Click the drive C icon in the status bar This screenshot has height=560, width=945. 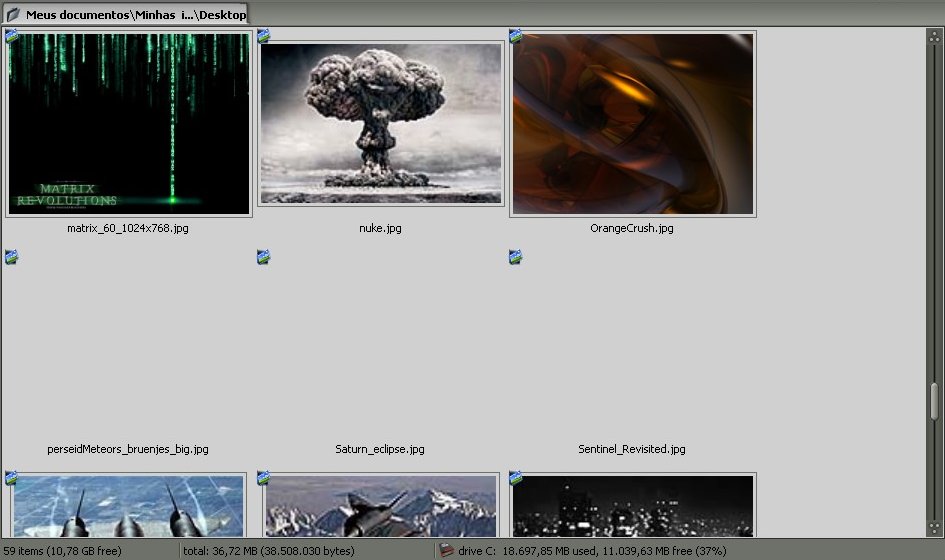pyautogui.click(x=447, y=550)
